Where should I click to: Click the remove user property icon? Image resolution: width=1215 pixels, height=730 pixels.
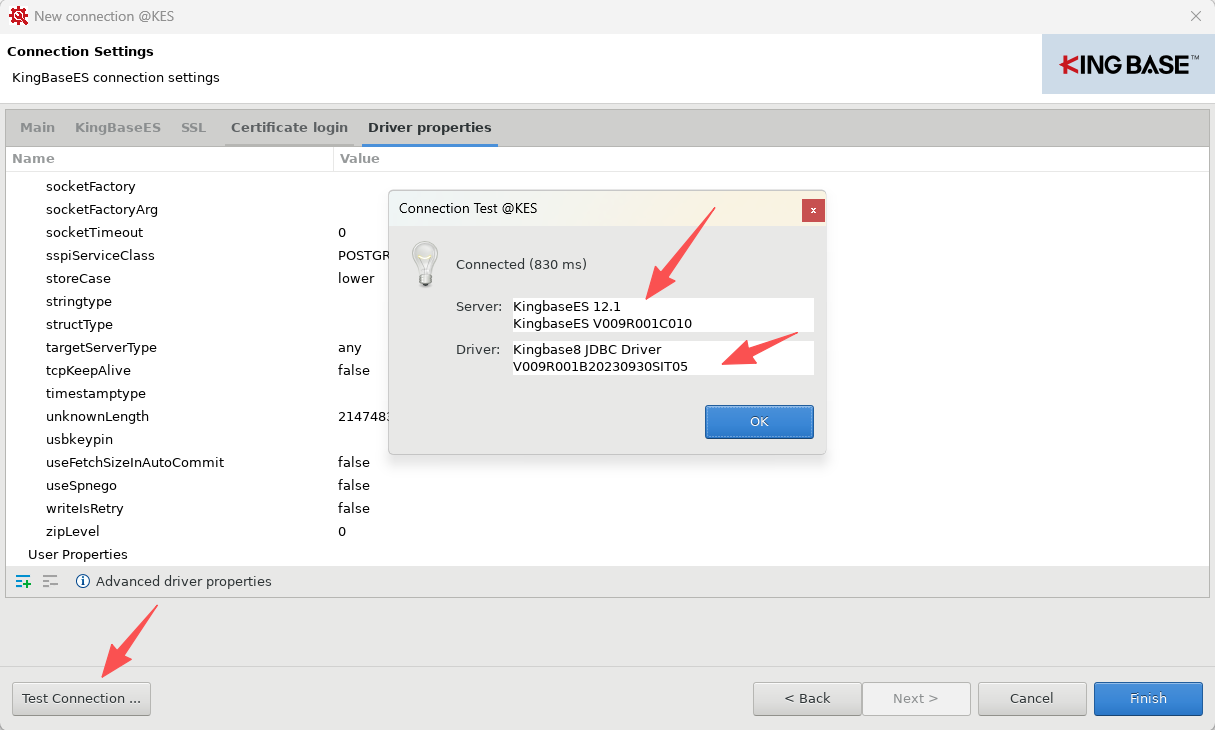coord(50,581)
